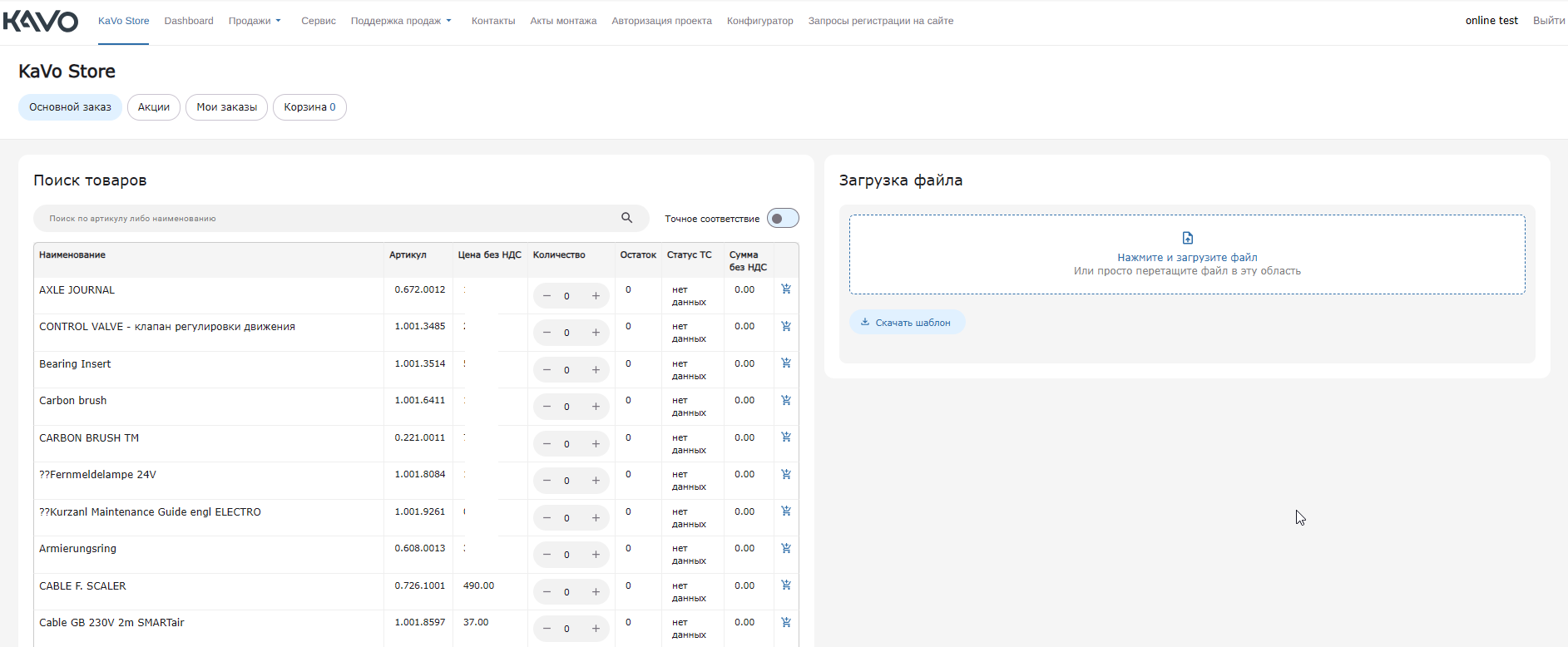This screenshot has width=1568, height=647.
Task: Expand the Поддержка продаж dropdown menu
Action: pos(401,21)
